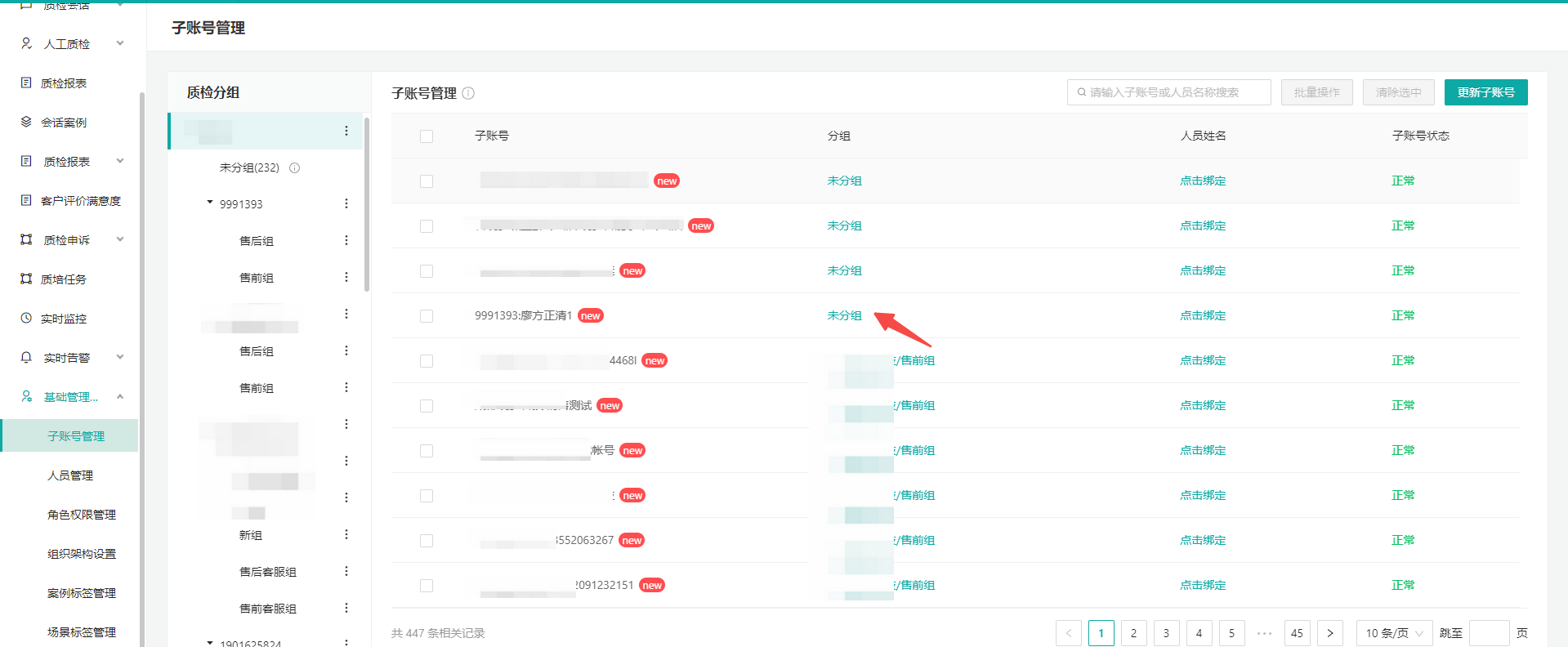Image resolution: width=1568 pixels, height=647 pixels.
Task: Check the row 9991393:廖方正清1
Action: pos(427,316)
